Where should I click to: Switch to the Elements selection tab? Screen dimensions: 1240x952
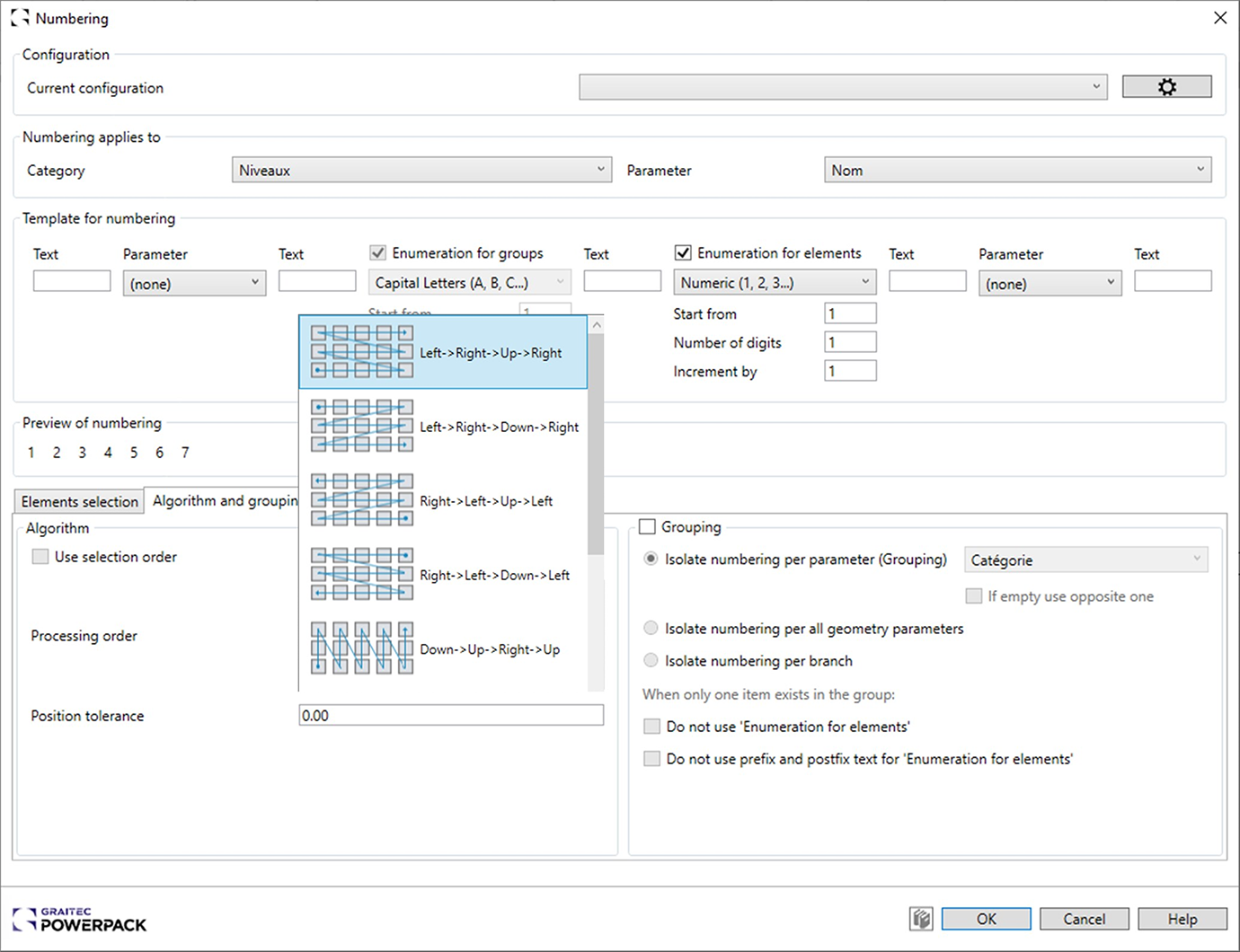(x=79, y=501)
